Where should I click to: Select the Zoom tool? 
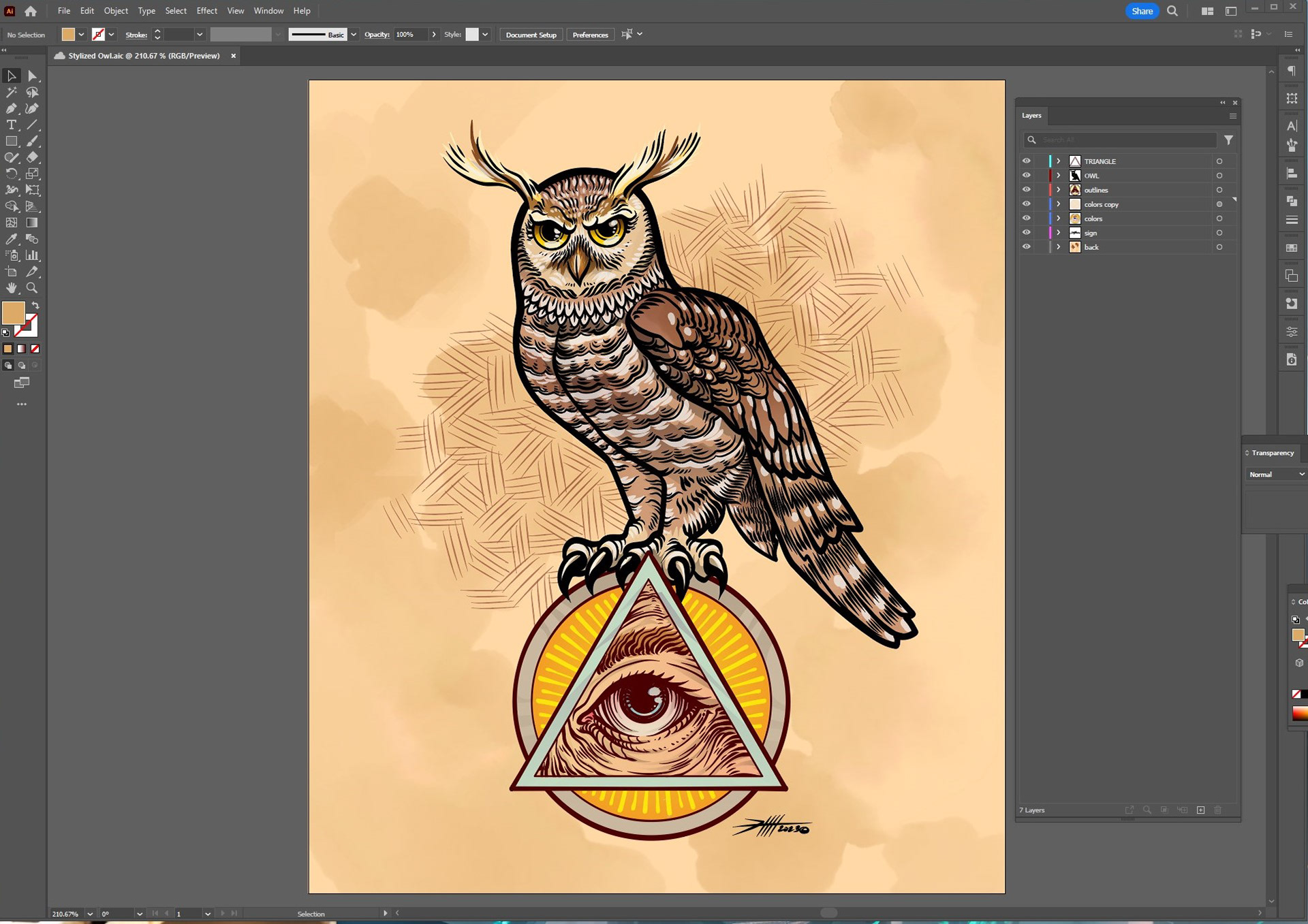tap(32, 288)
